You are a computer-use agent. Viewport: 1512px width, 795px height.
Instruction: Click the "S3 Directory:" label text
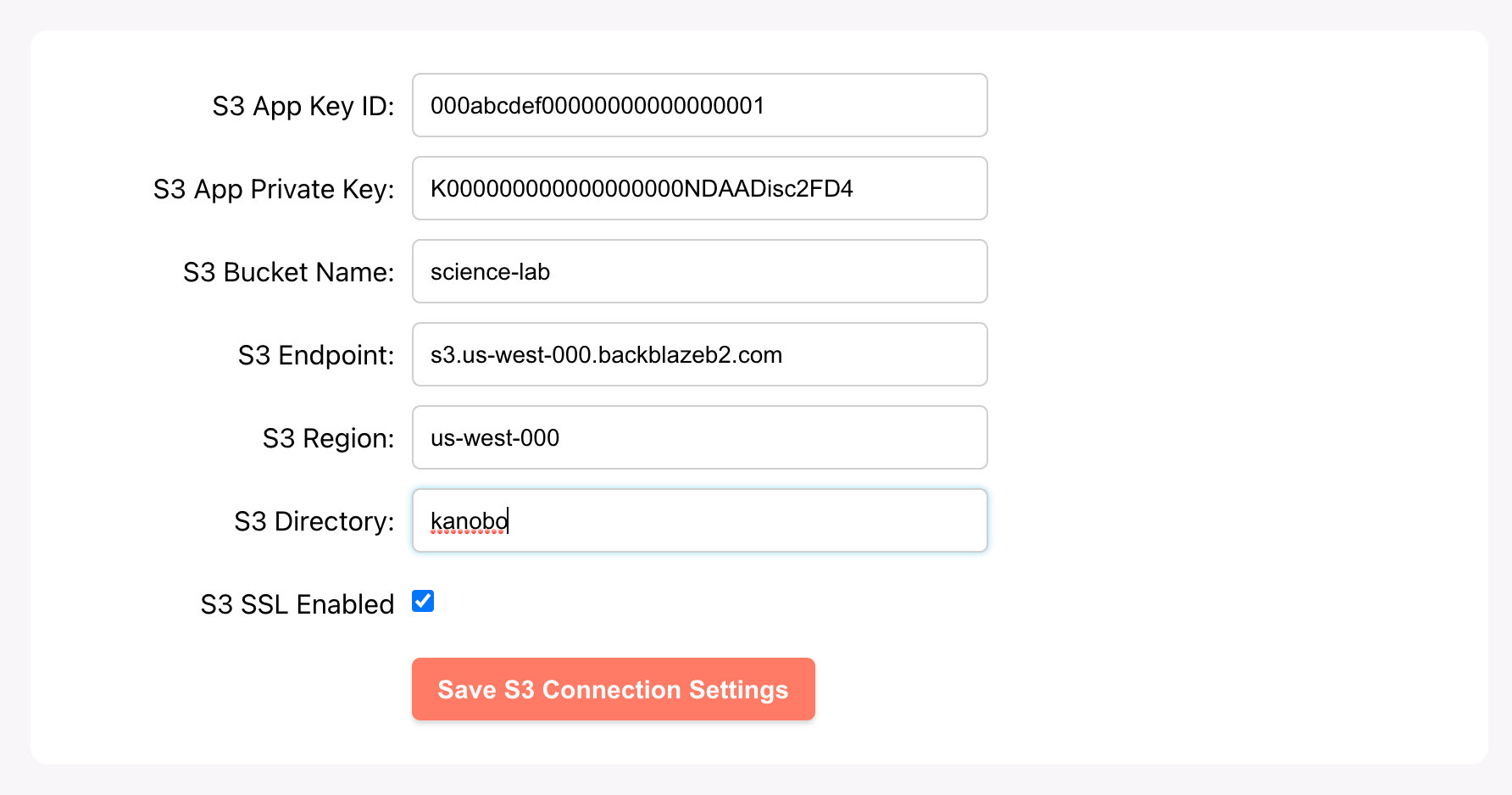(x=314, y=521)
